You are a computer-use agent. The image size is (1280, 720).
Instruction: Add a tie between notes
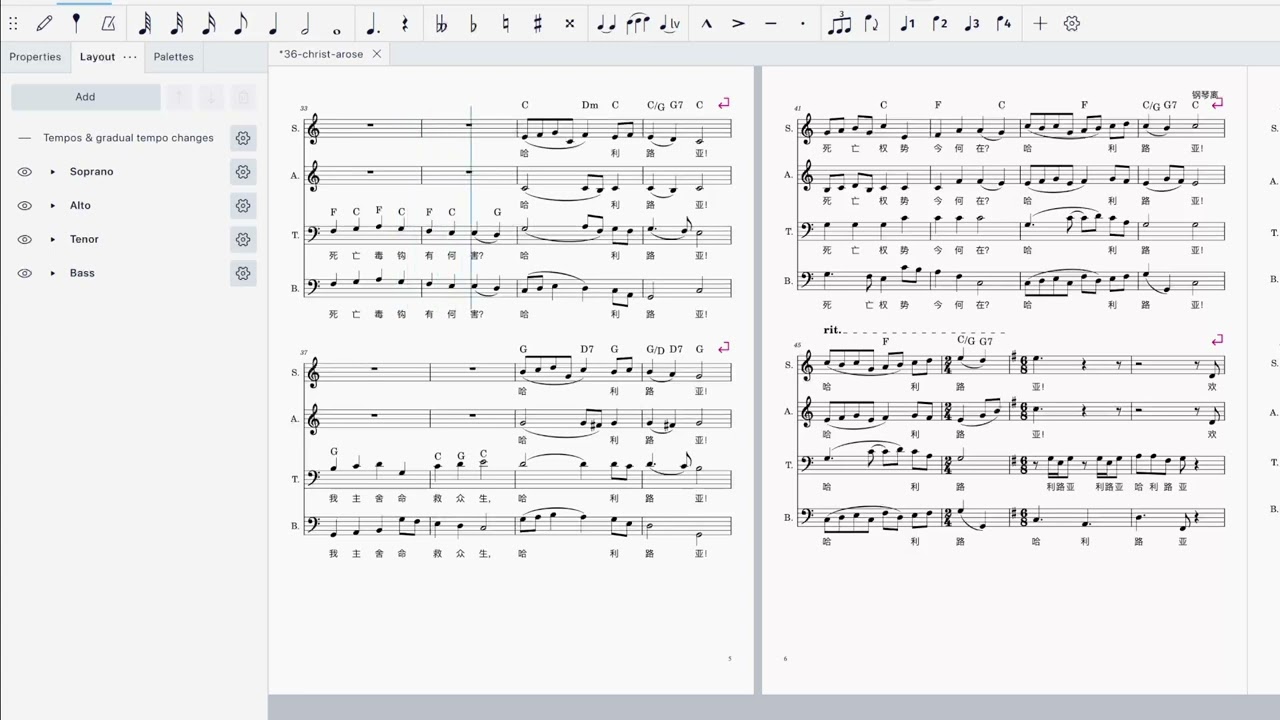tap(606, 23)
